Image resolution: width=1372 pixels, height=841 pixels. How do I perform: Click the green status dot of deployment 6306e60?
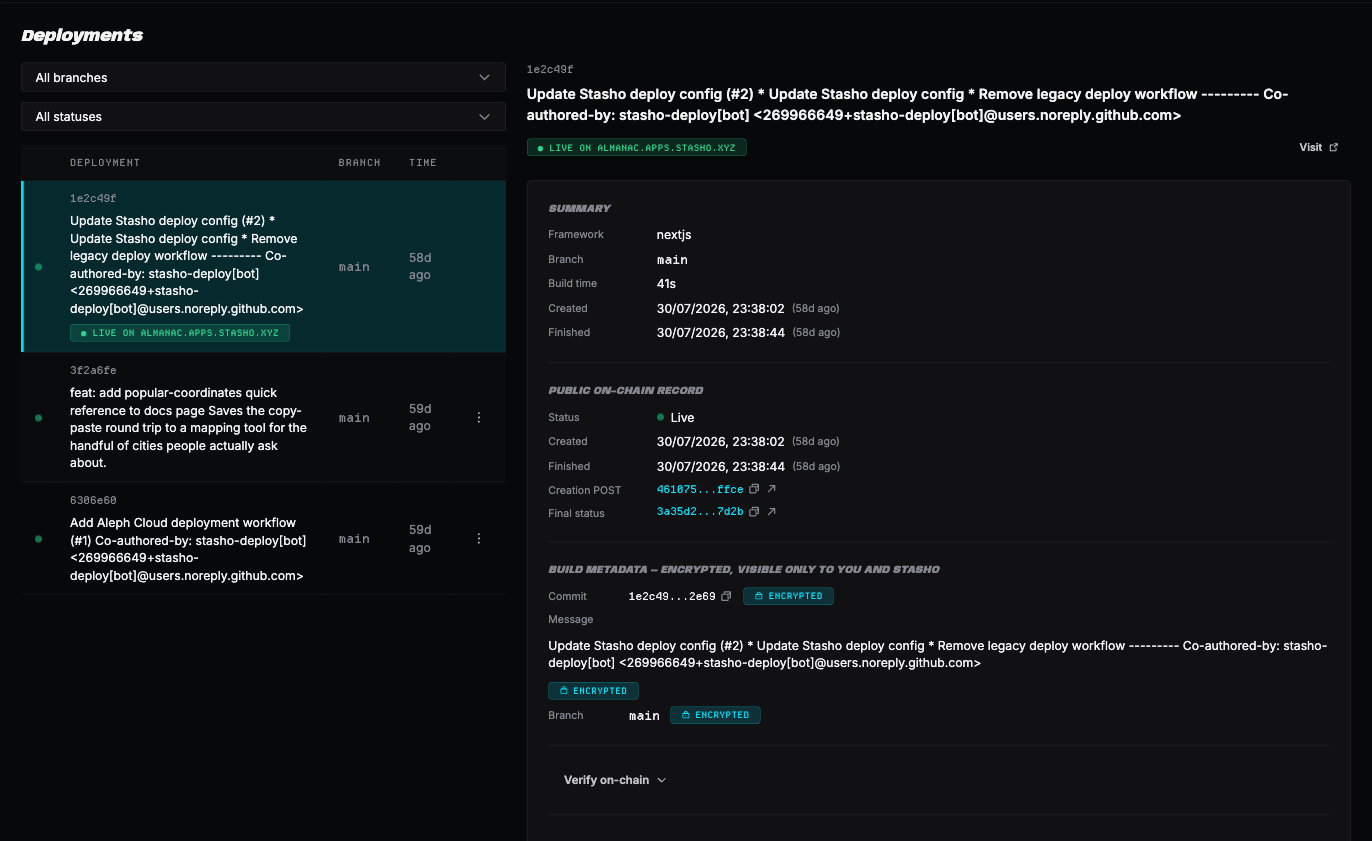[38, 539]
